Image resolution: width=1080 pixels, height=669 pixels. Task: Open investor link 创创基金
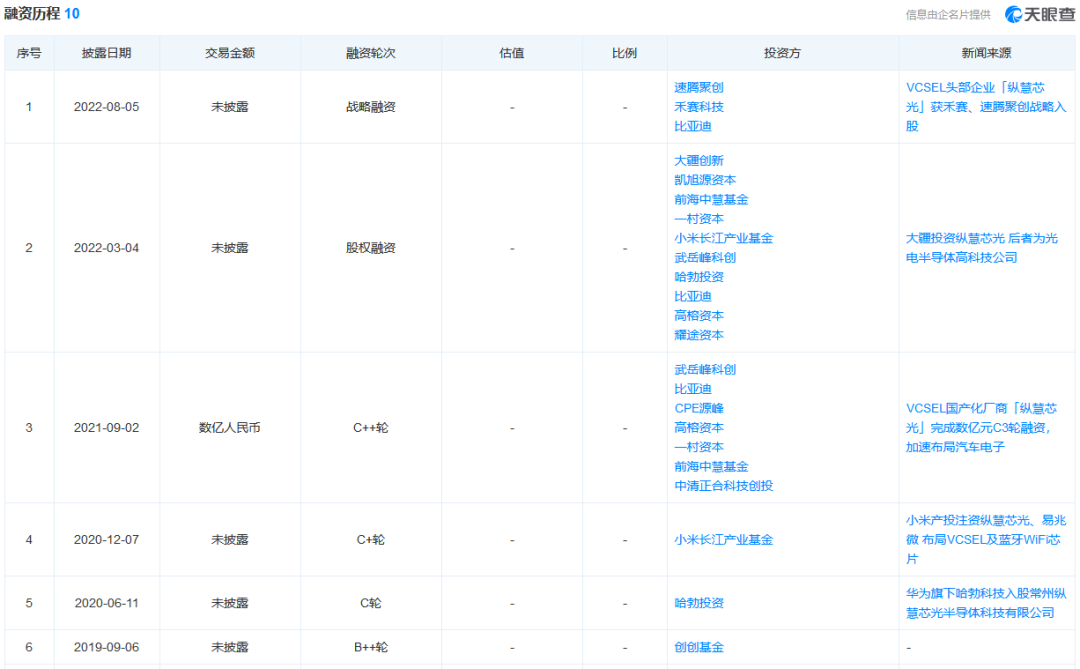click(698, 647)
